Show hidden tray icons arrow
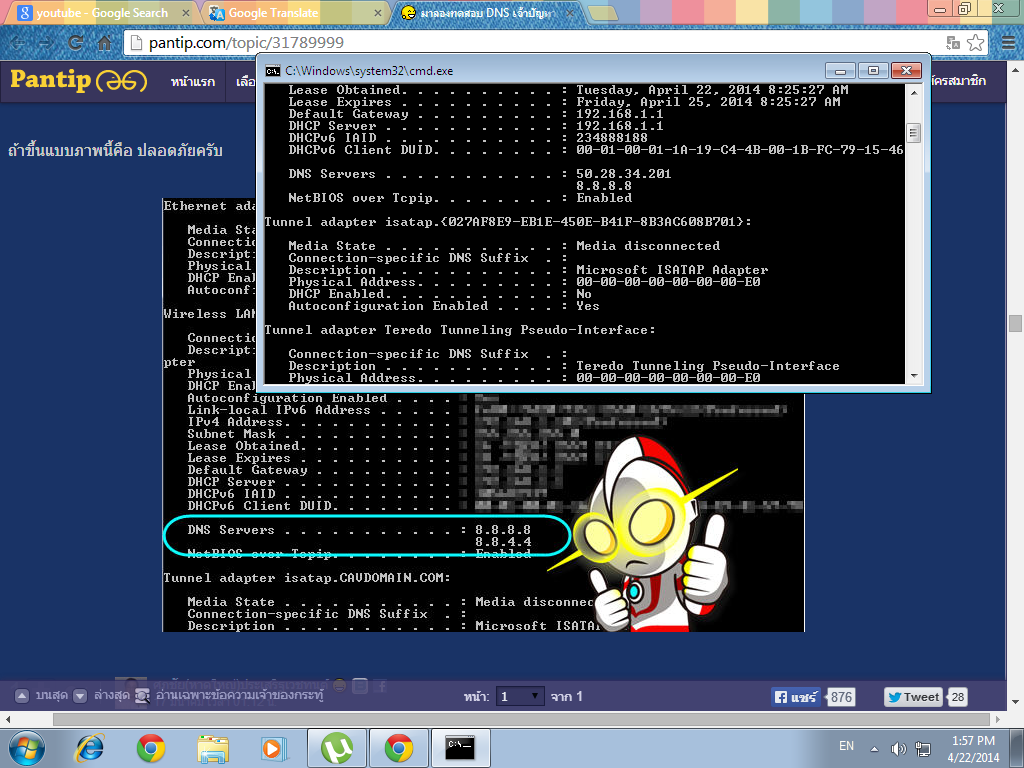The height and width of the screenshot is (768, 1024). click(874, 749)
